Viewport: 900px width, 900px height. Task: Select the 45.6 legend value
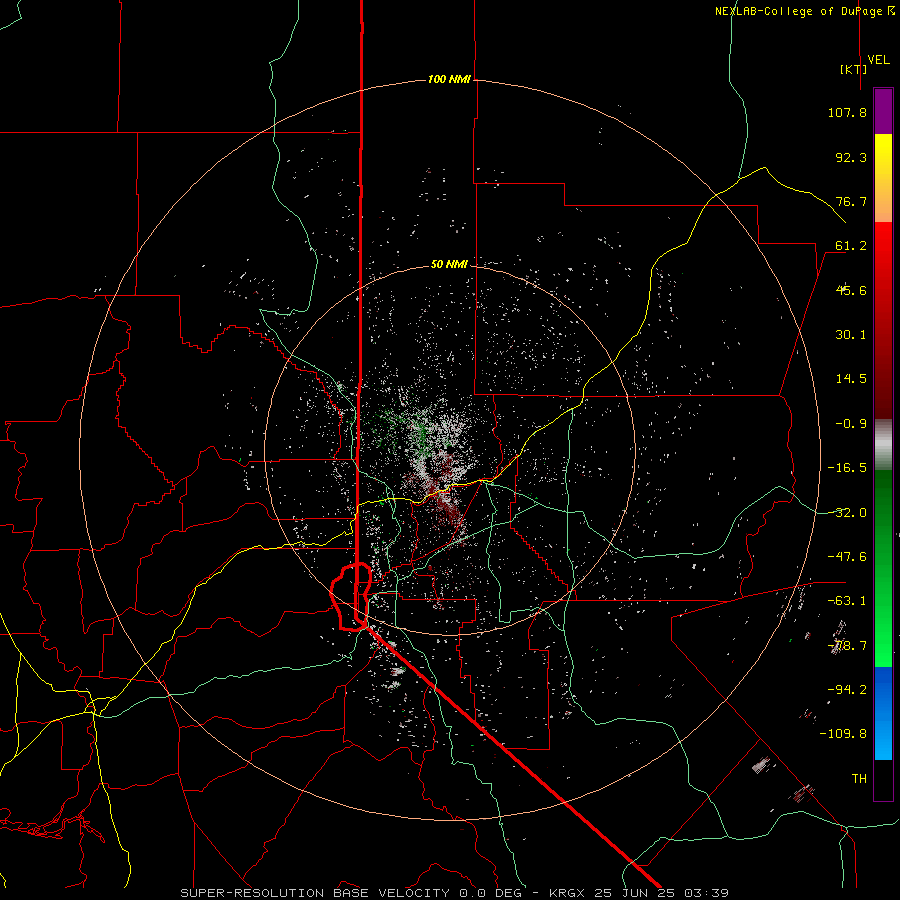pos(851,290)
